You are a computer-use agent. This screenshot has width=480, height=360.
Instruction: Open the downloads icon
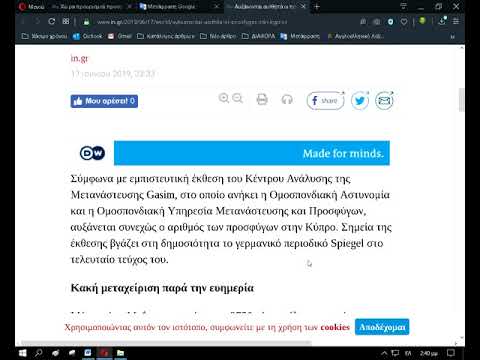click(x=442, y=21)
